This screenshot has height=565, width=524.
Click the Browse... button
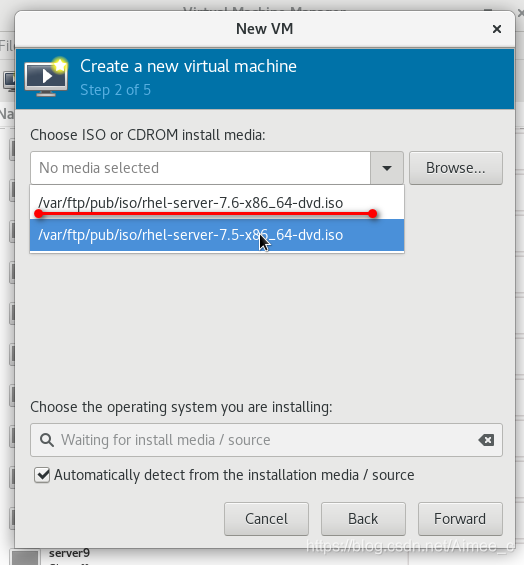[456, 168]
